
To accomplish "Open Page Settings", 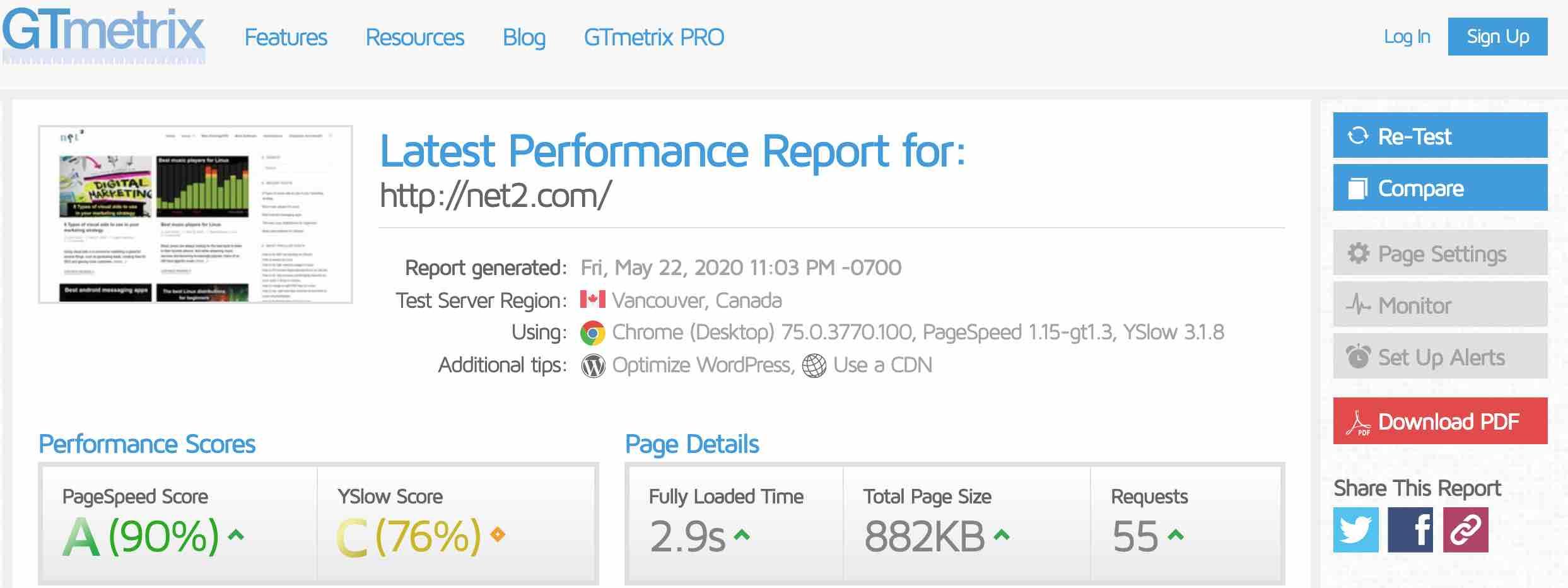I will [x=1441, y=253].
